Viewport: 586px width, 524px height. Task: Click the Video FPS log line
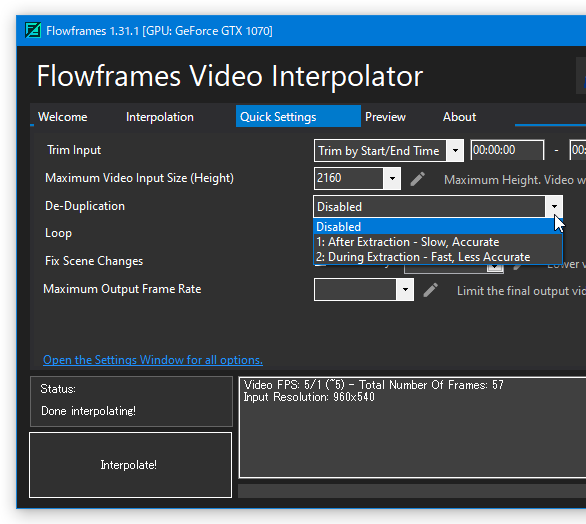coord(373,385)
